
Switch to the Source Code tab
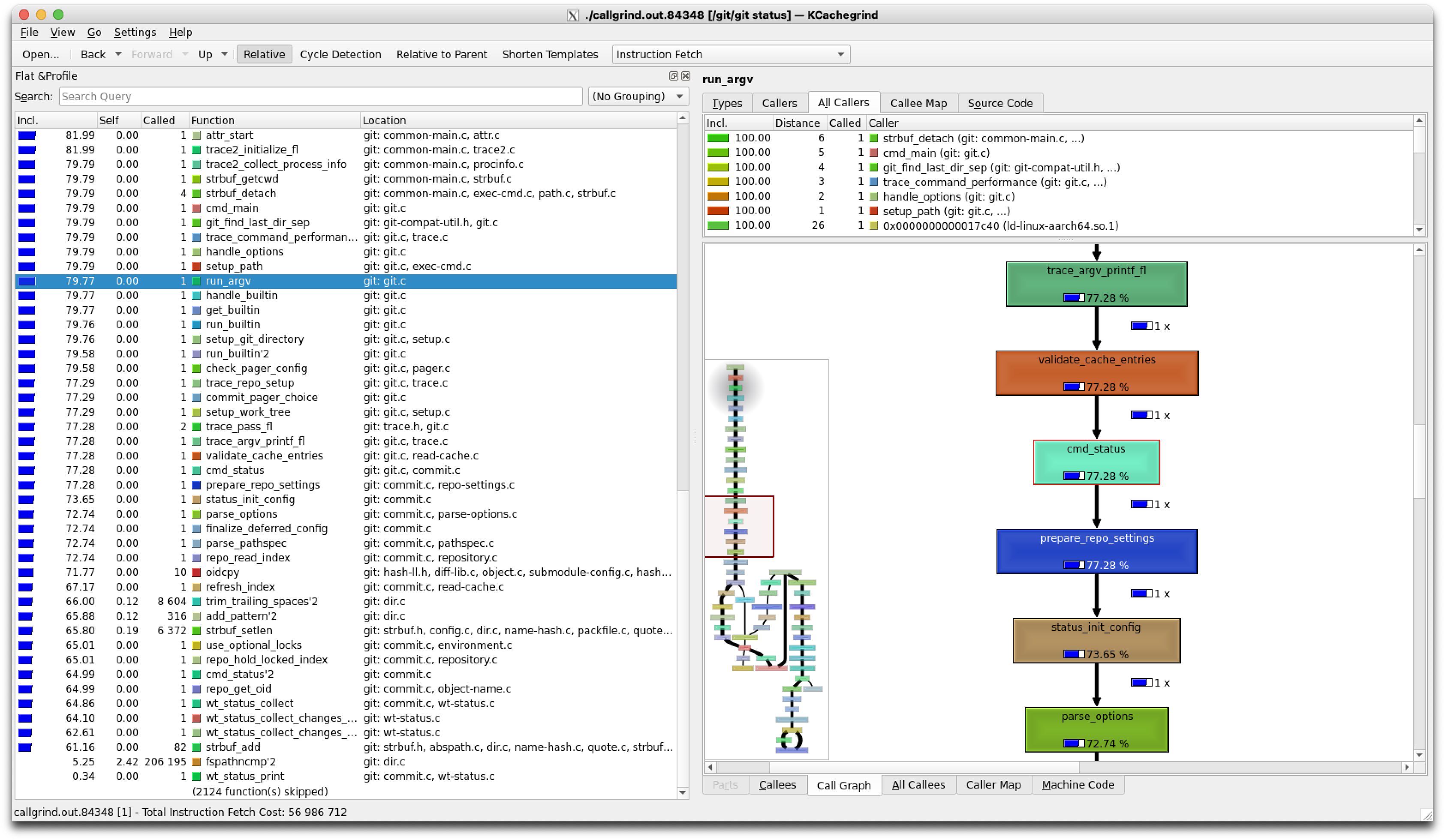1000,103
